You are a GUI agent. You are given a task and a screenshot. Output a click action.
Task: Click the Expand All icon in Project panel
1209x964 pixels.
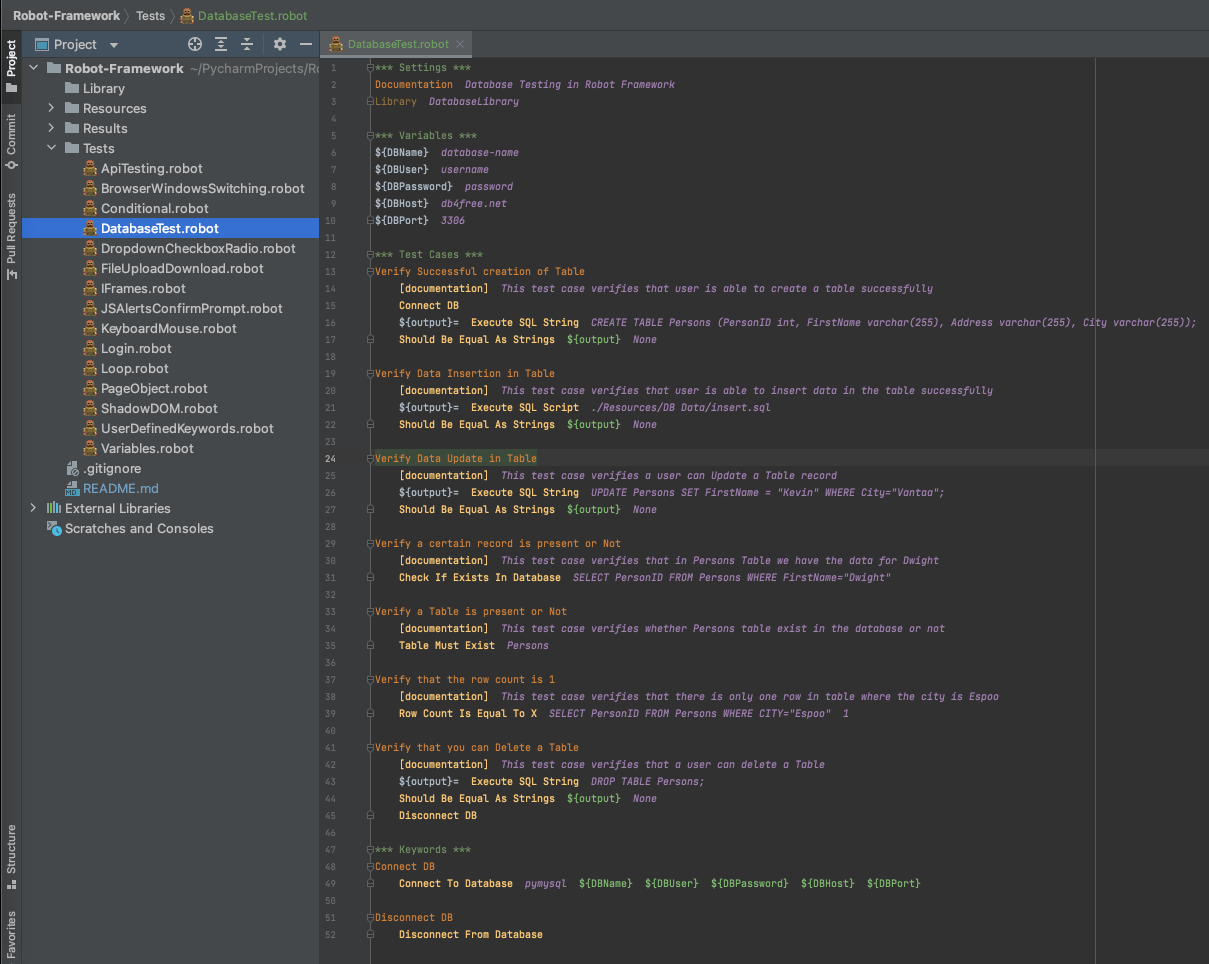pos(220,44)
